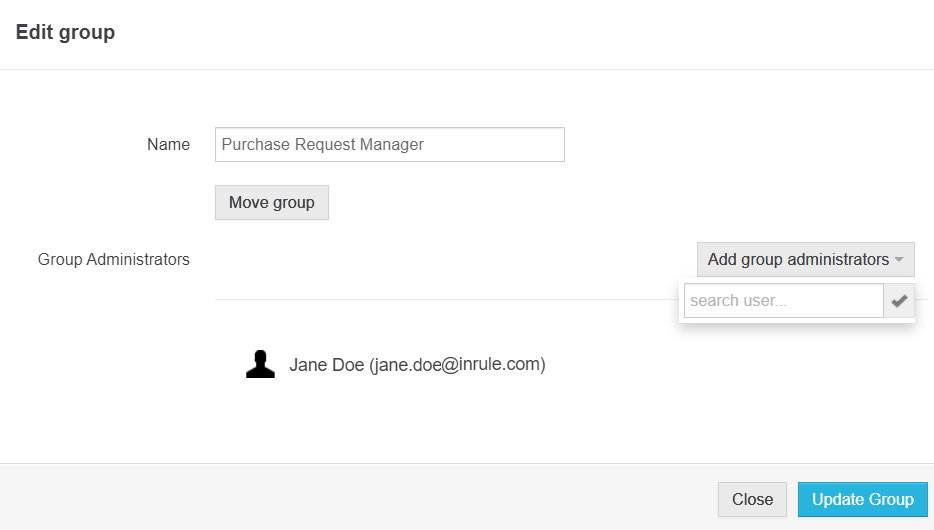The height and width of the screenshot is (530, 934).
Task: Click Jane Doe's user avatar icon
Action: [260, 364]
